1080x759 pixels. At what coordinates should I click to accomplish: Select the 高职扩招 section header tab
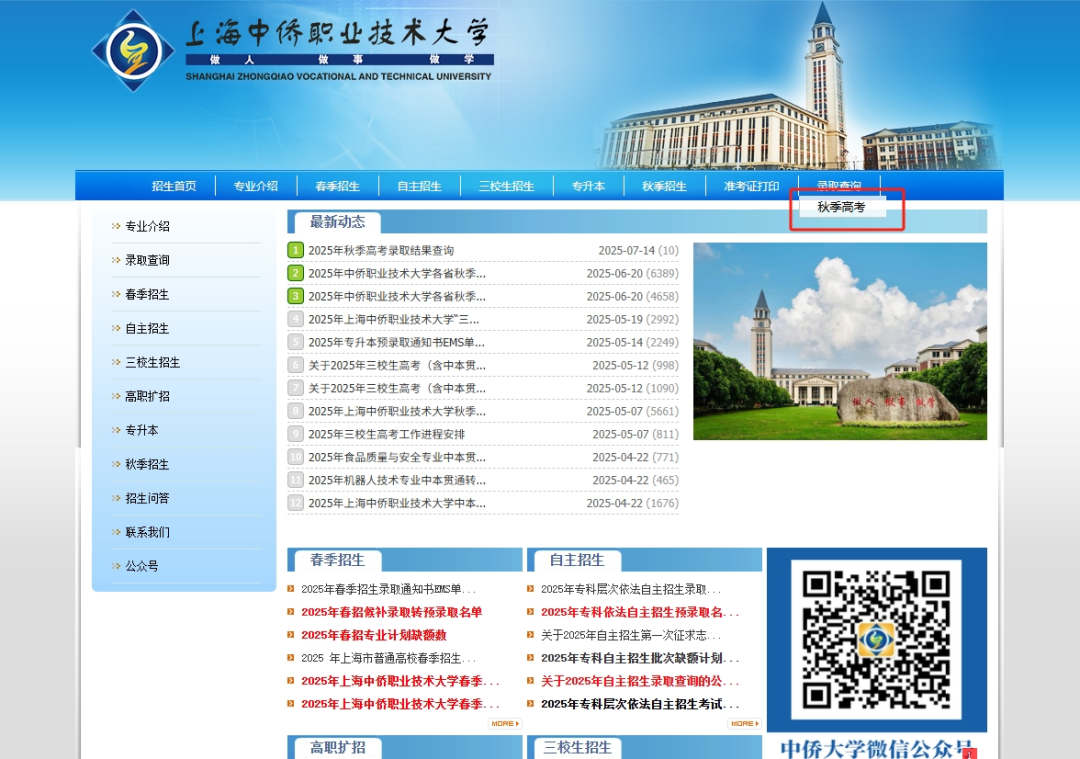[x=337, y=747]
